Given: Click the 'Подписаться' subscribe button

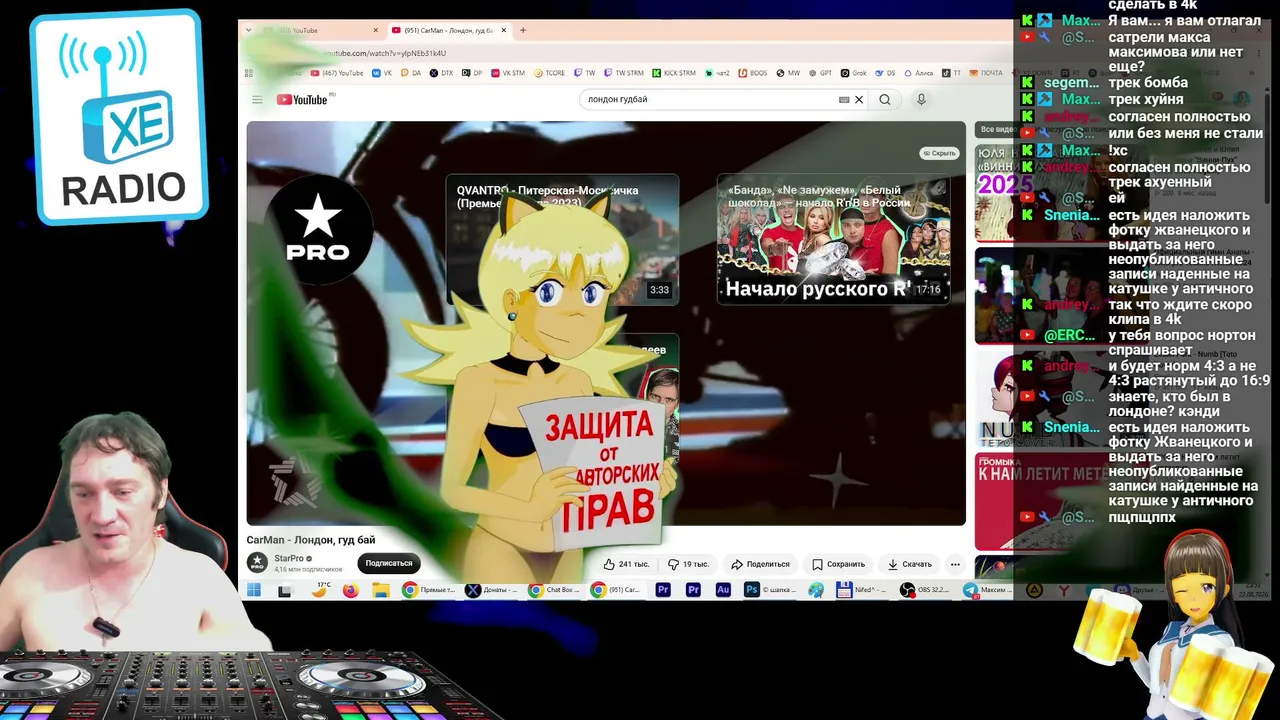Looking at the screenshot, I should 389,563.
